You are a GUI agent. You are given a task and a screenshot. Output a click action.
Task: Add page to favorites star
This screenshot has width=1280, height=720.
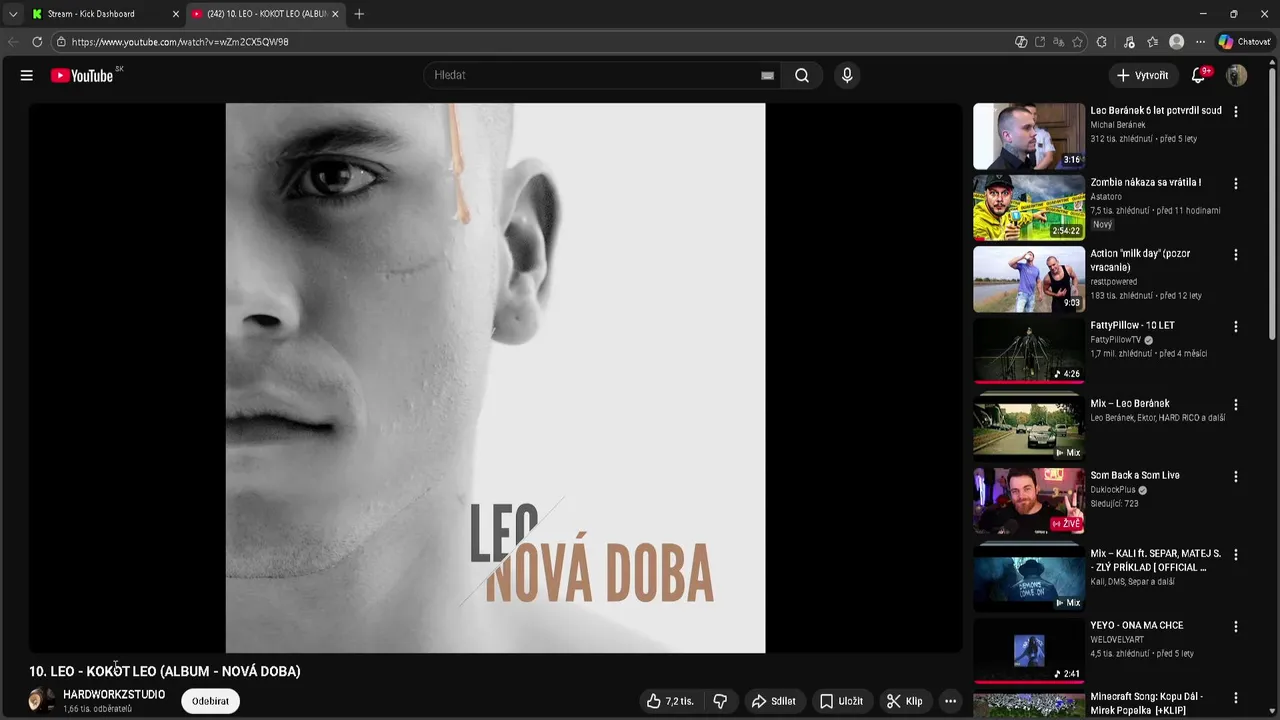1077,42
